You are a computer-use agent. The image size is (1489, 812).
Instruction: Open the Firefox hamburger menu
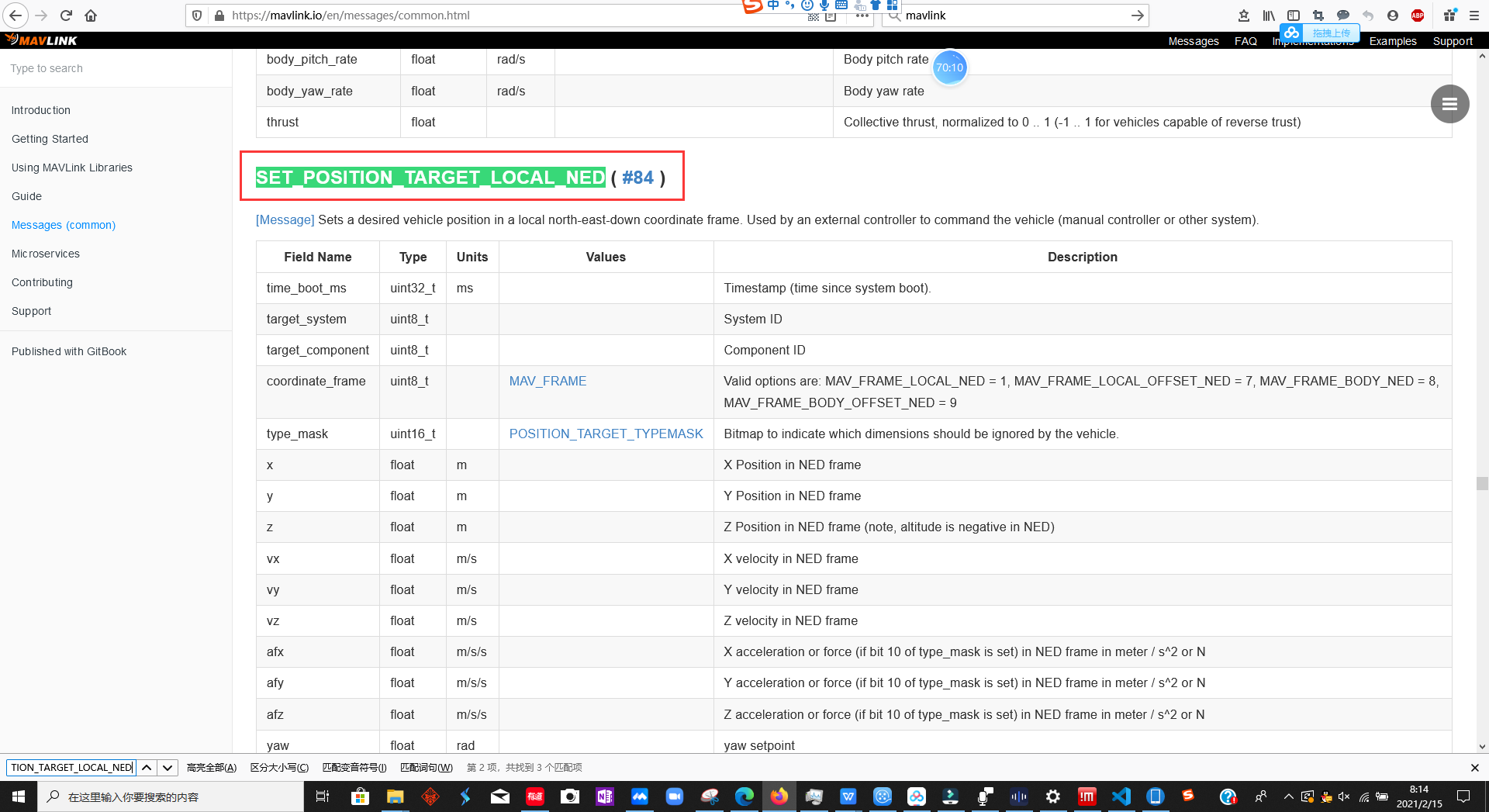pos(1475,15)
